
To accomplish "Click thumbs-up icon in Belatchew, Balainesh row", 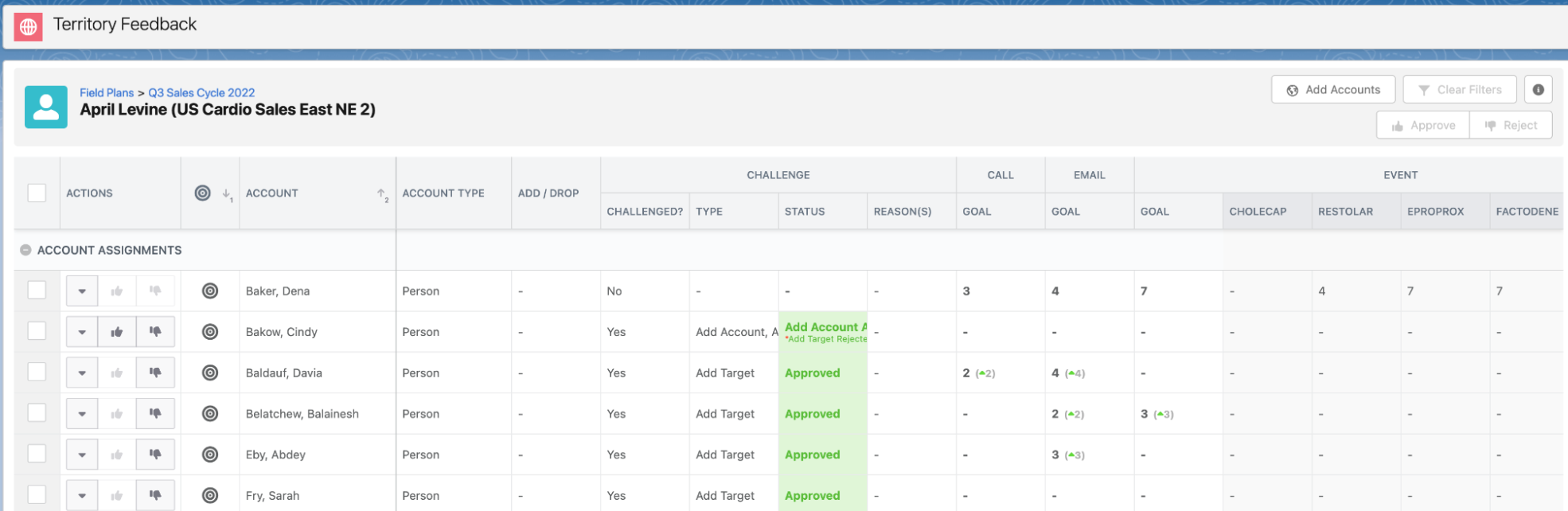I will [117, 414].
